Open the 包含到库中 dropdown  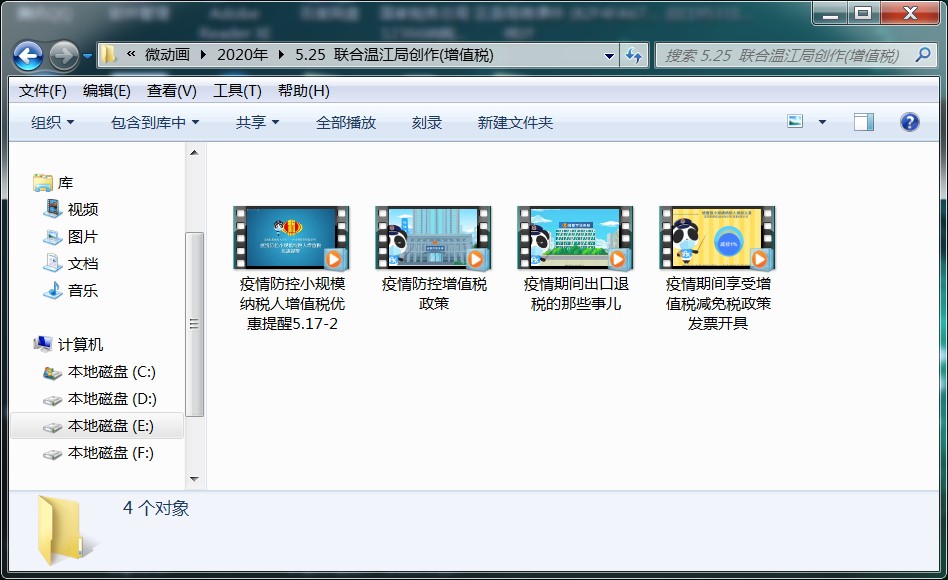[x=155, y=122]
